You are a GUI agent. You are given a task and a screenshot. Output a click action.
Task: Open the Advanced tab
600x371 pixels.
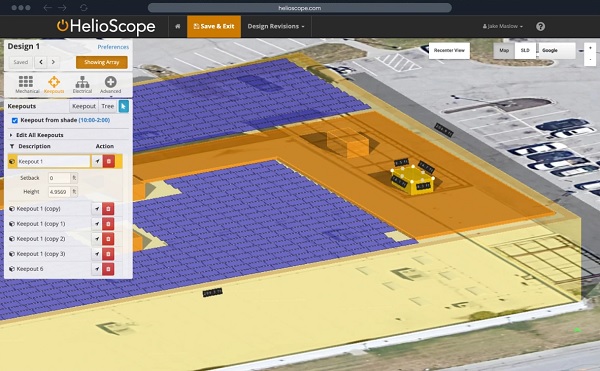pyautogui.click(x=111, y=84)
